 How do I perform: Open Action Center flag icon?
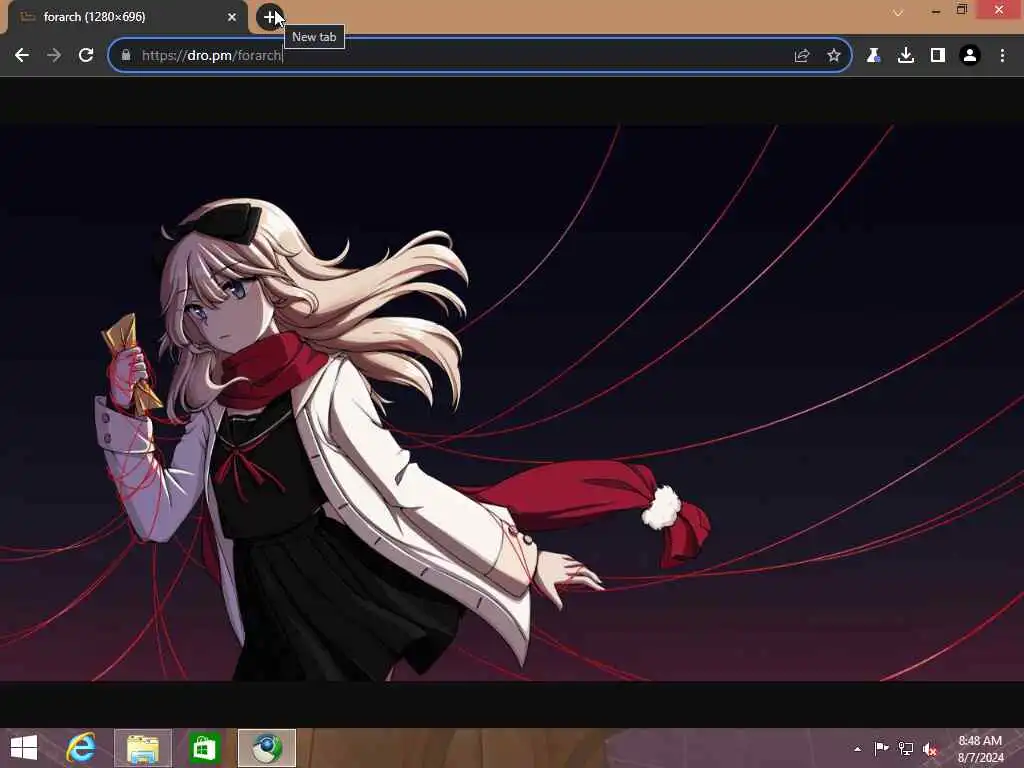[881, 749]
